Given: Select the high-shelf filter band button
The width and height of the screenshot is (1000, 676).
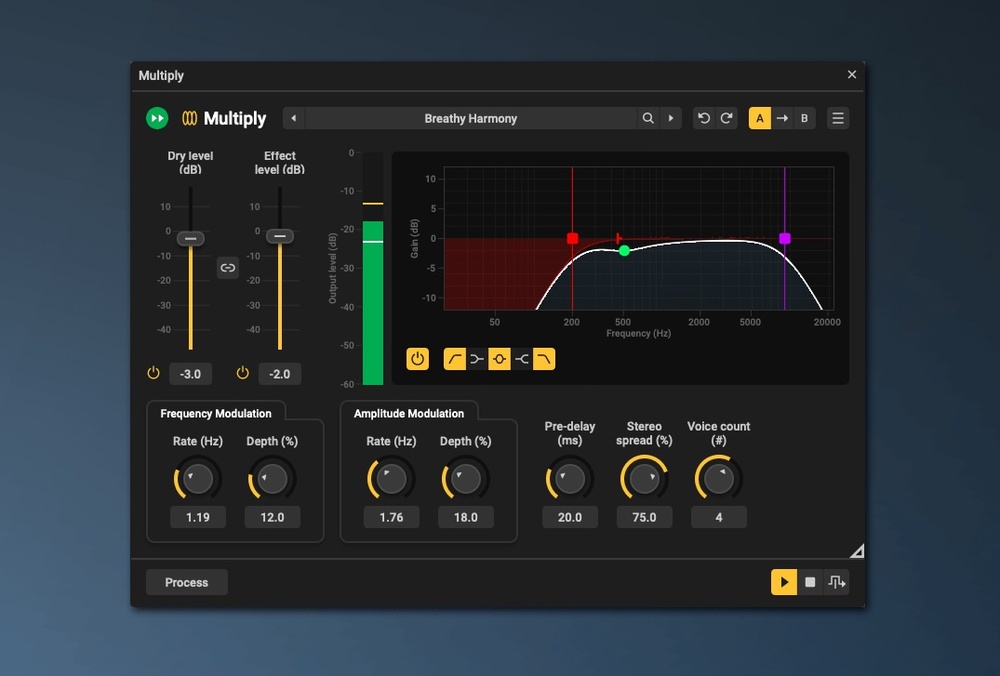Looking at the screenshot, I should (x=521, y=359).
